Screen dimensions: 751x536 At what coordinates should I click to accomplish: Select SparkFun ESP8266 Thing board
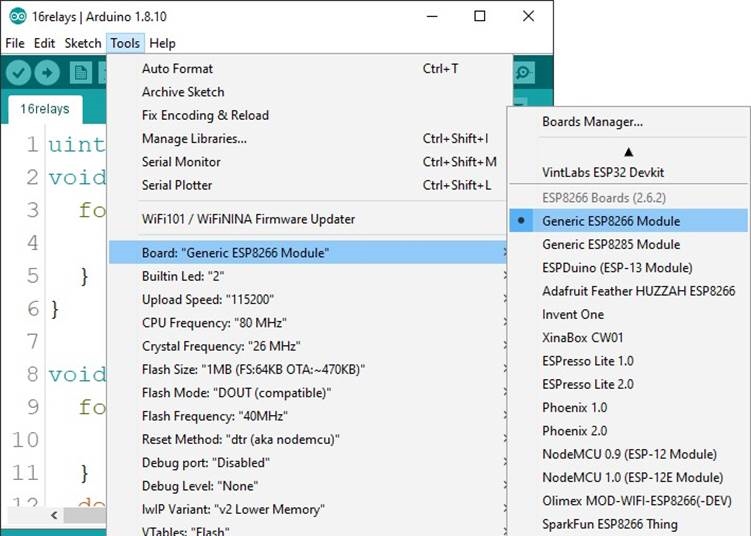[628, 525]
